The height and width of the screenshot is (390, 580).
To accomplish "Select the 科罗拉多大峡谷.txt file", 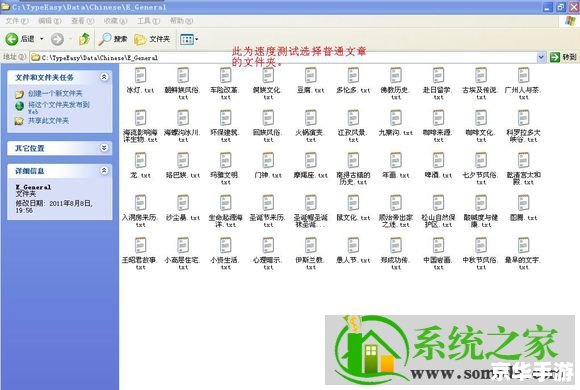I will (x=523, y=126).
